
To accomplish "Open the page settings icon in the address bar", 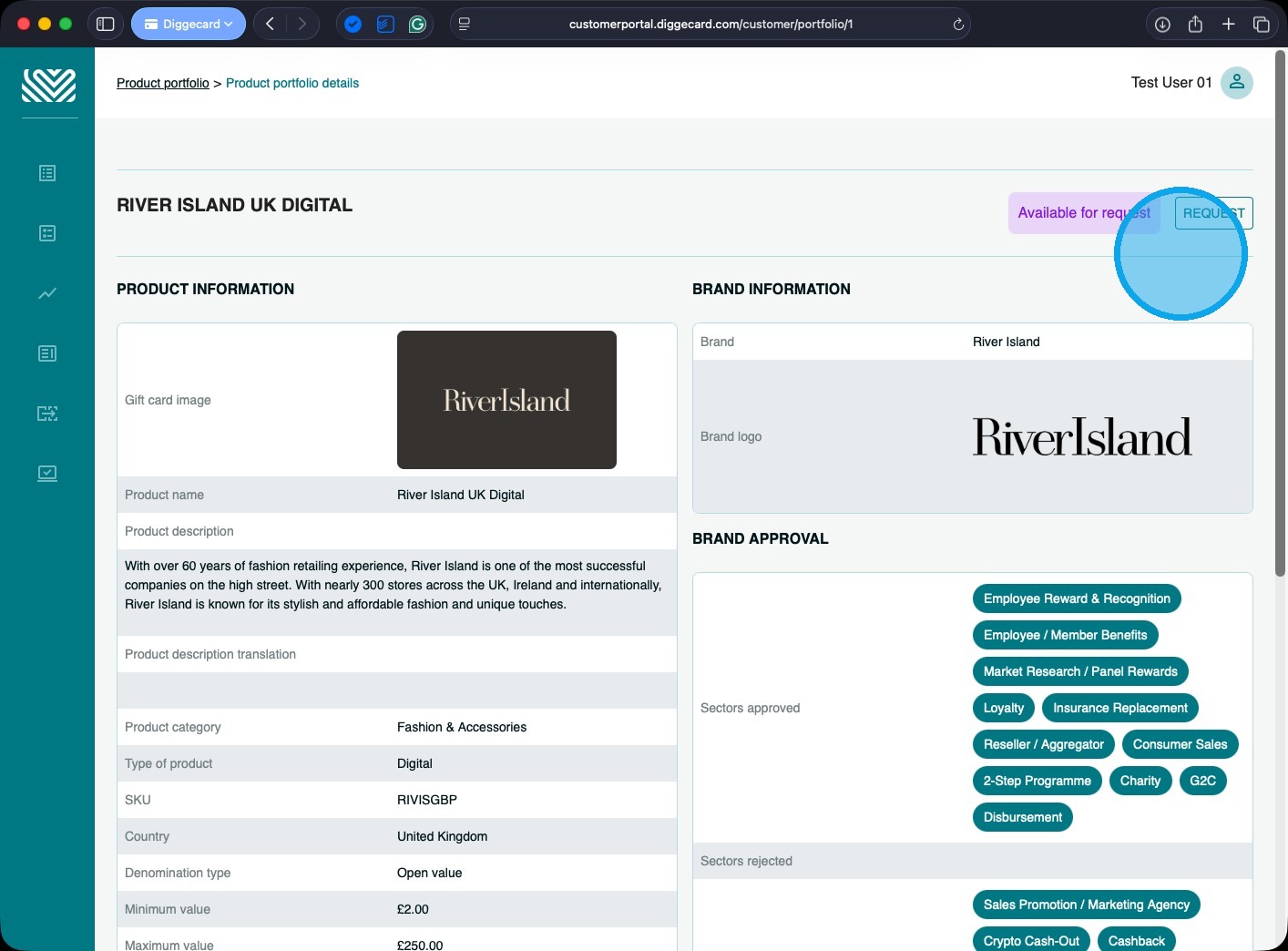I will click(465, 25).
